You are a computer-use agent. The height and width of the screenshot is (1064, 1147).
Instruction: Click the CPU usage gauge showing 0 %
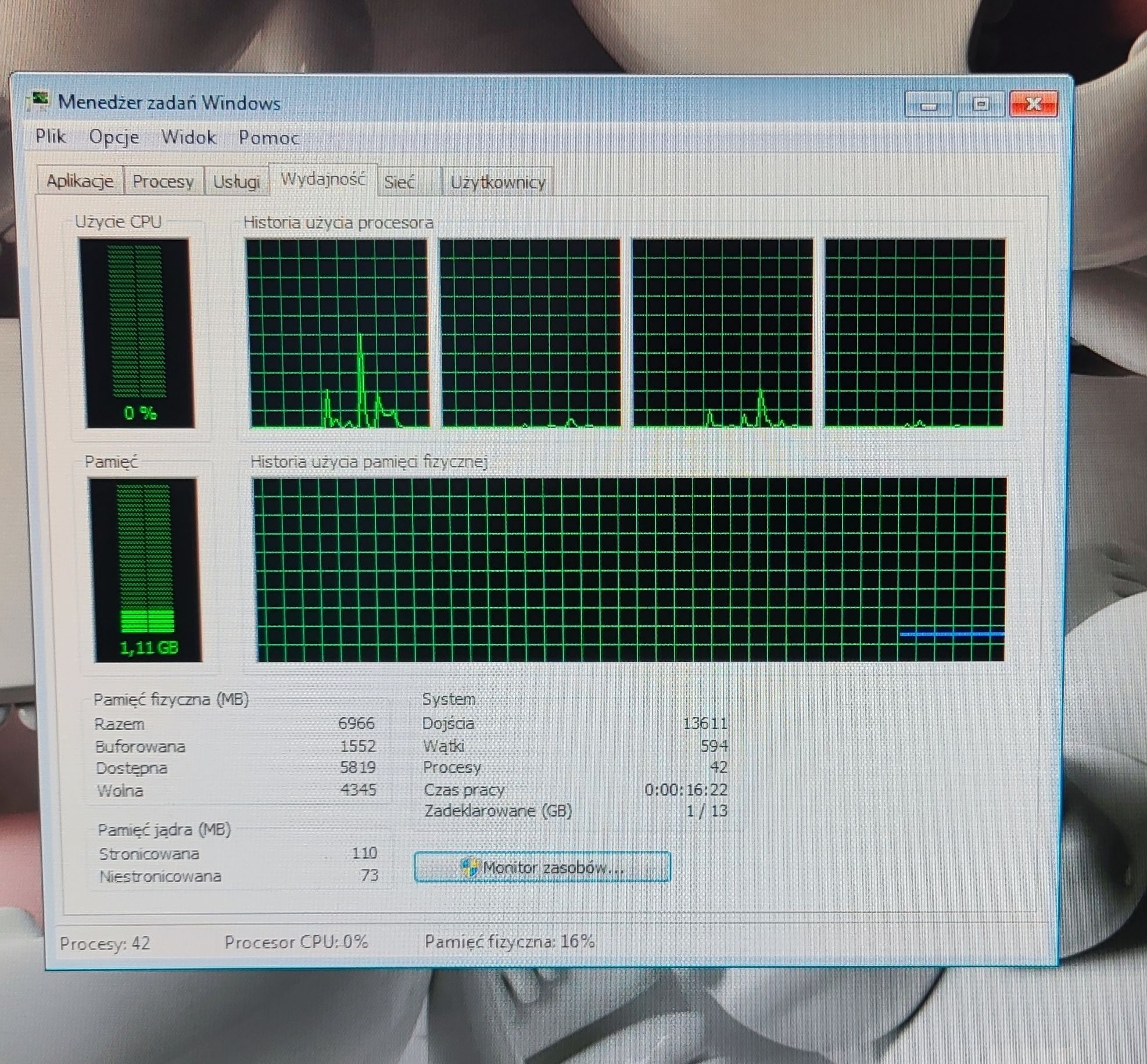point(137,333)
